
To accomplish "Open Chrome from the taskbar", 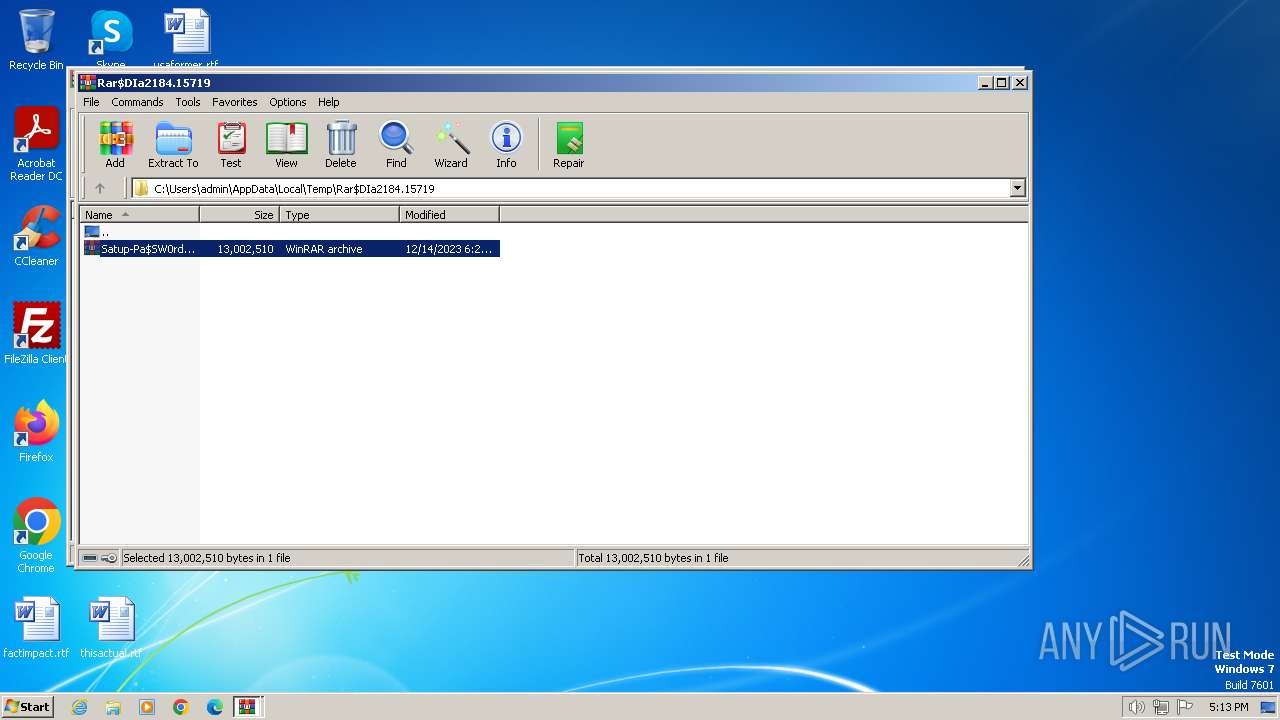I will pos(181,707).
